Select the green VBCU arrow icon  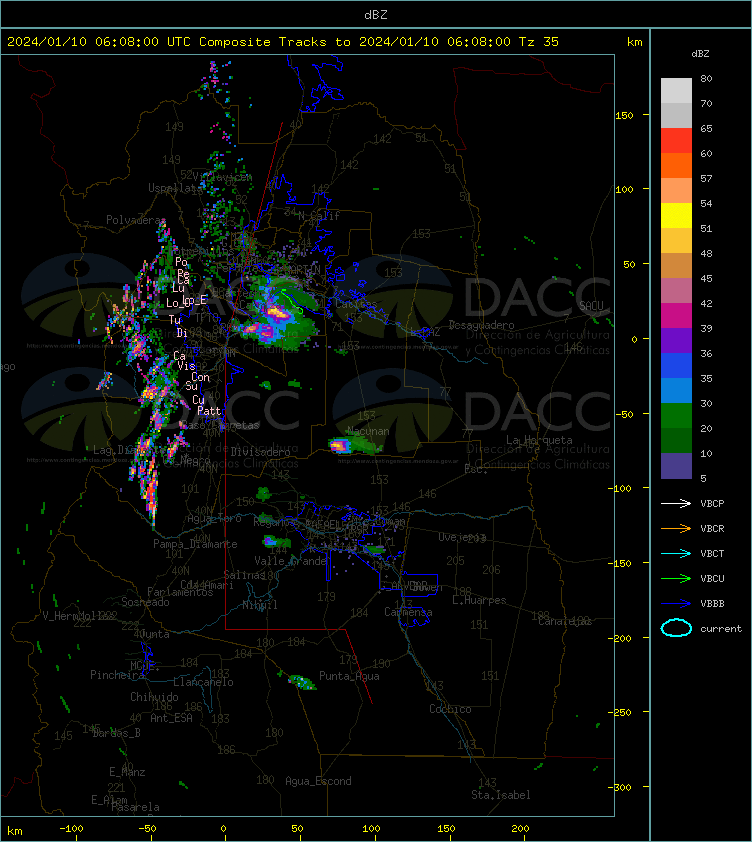coord(676,578)
